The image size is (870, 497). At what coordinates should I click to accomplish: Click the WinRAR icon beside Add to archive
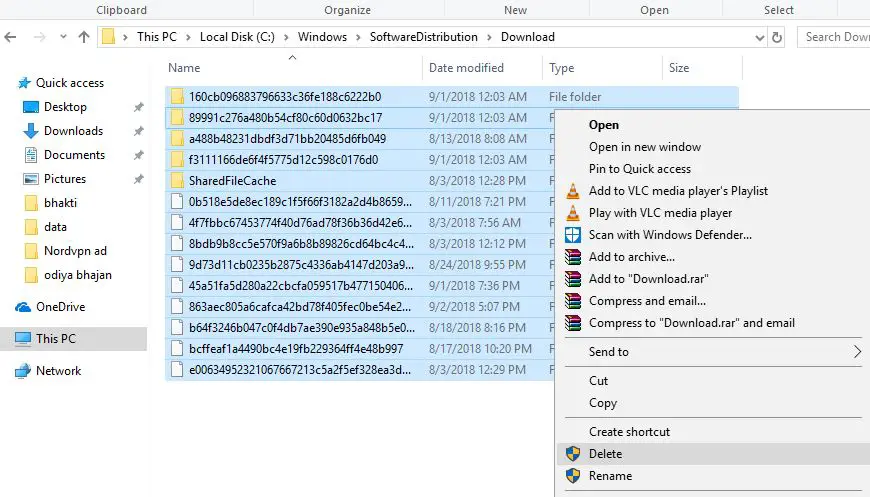pos(573,257)
